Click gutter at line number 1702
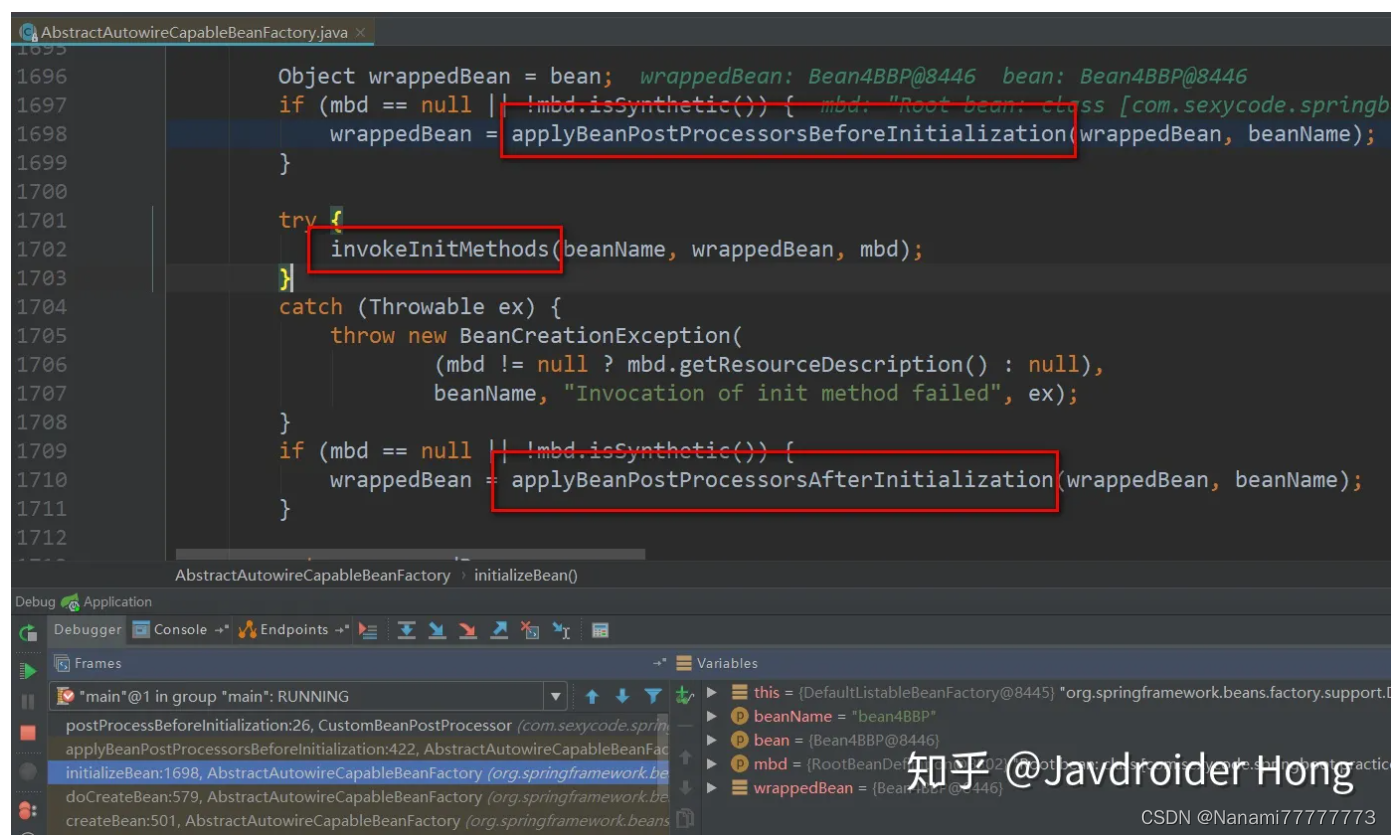1392x835 pixels. pyautogui.click(x=41, y=249)
